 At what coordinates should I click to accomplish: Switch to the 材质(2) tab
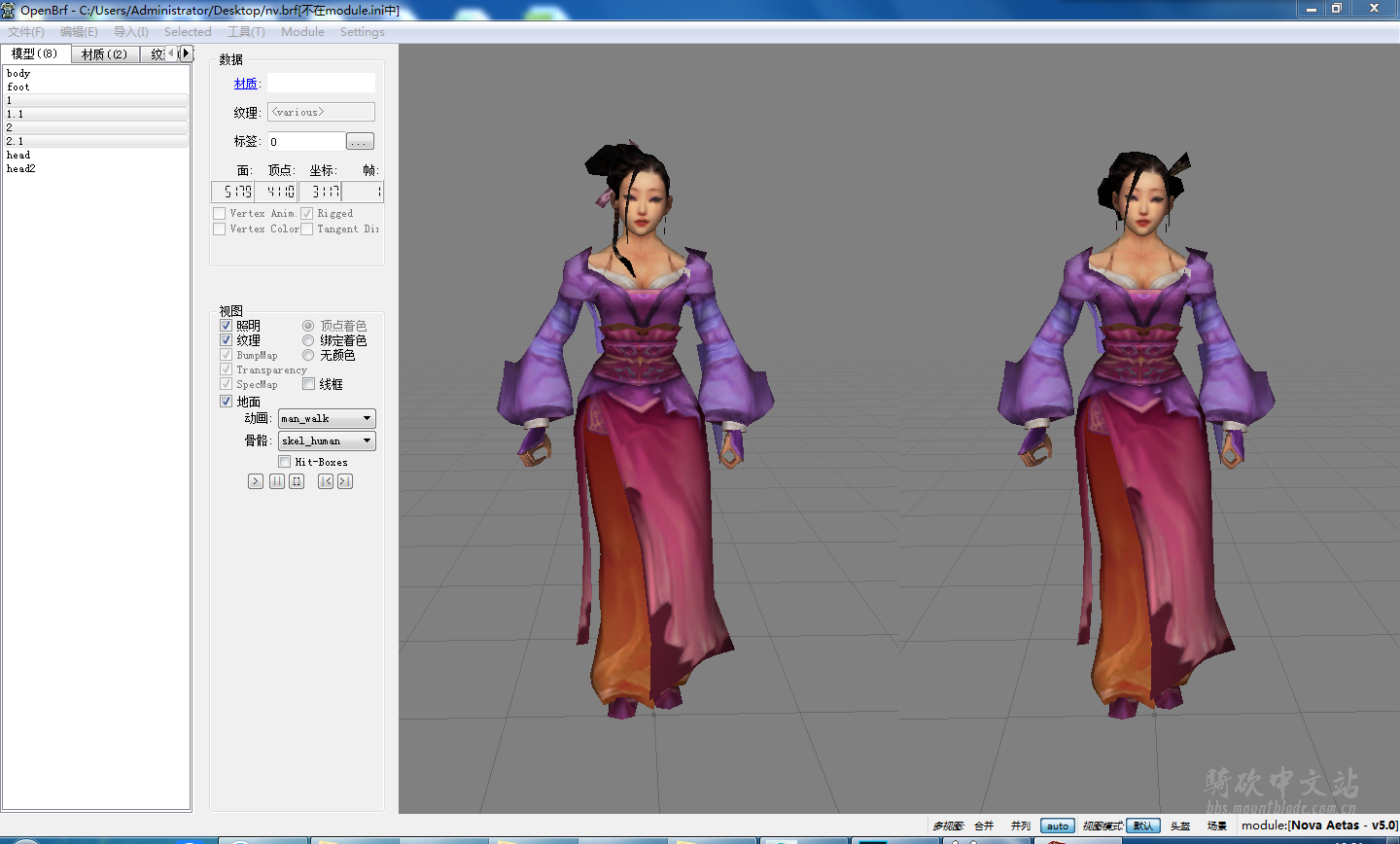(105, 54)
